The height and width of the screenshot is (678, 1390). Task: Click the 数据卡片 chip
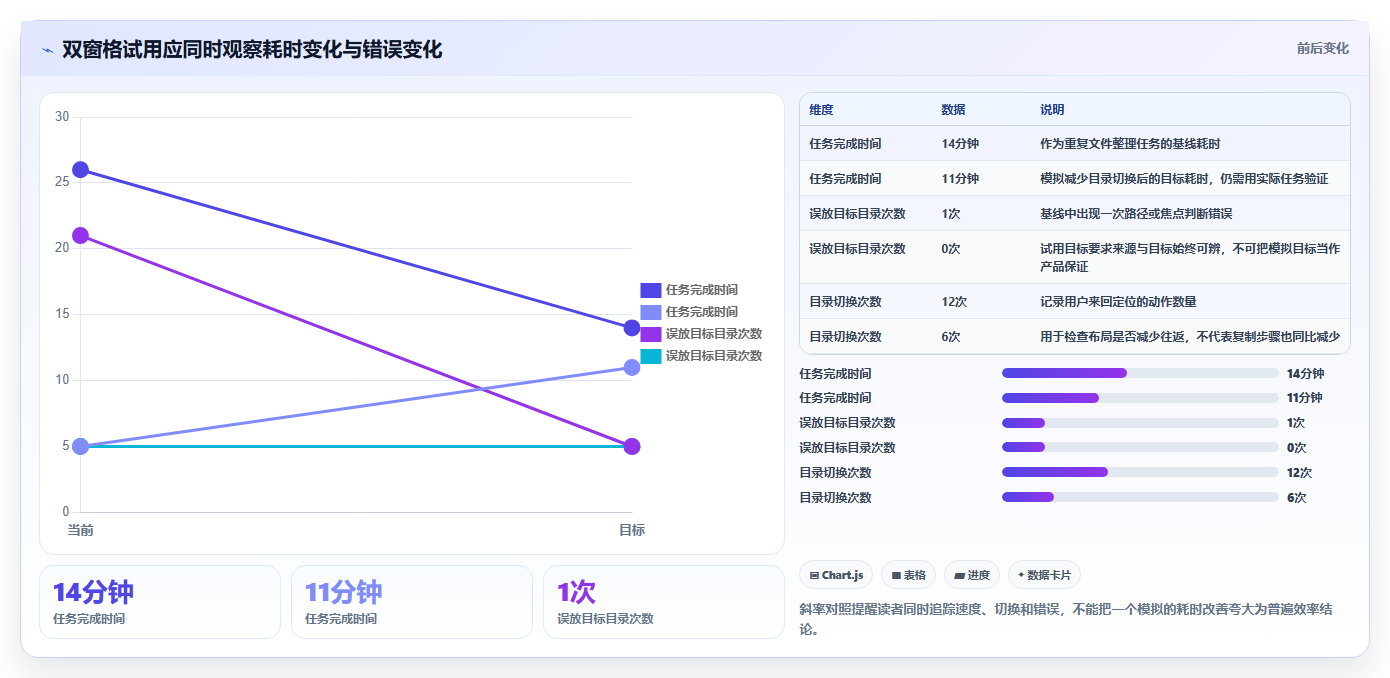pos(1044,575)
